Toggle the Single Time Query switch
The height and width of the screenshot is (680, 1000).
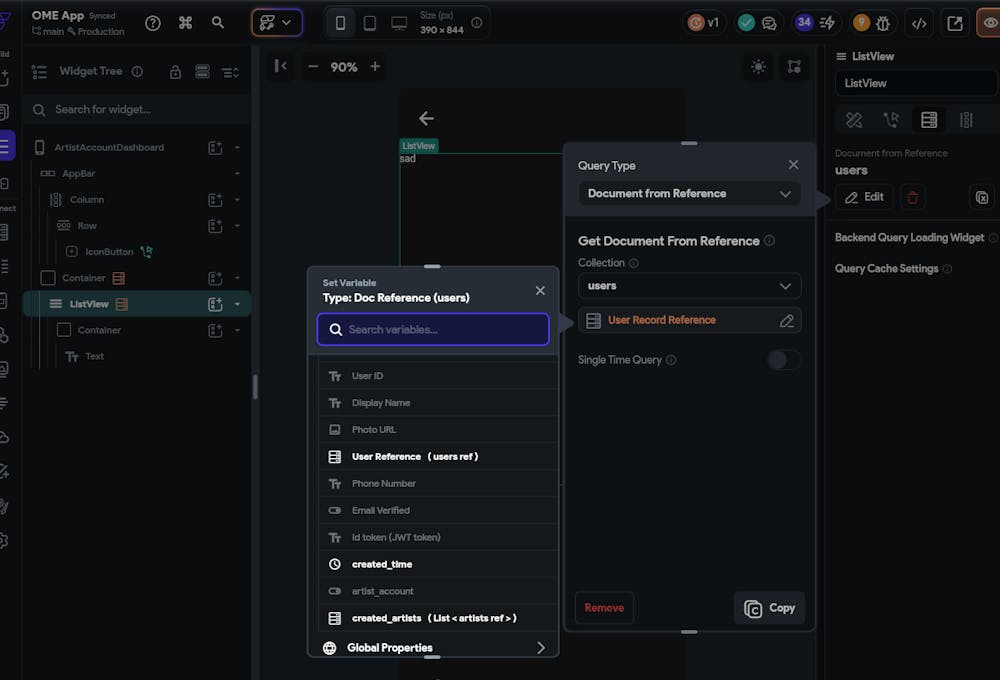(783, 360)
